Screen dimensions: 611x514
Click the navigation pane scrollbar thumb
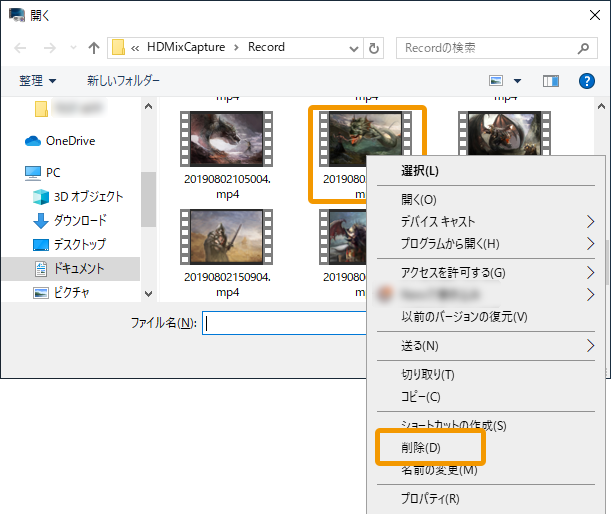tap(148, 199)
